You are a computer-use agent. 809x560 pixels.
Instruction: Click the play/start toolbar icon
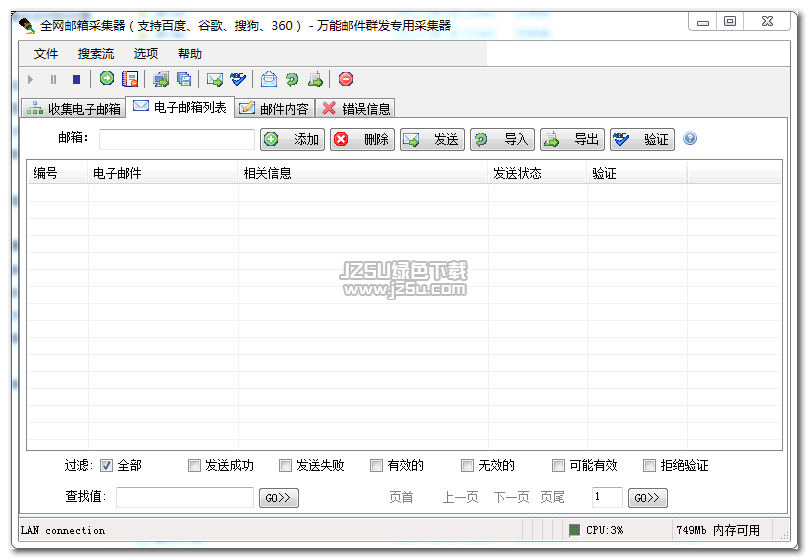[30, 79]
